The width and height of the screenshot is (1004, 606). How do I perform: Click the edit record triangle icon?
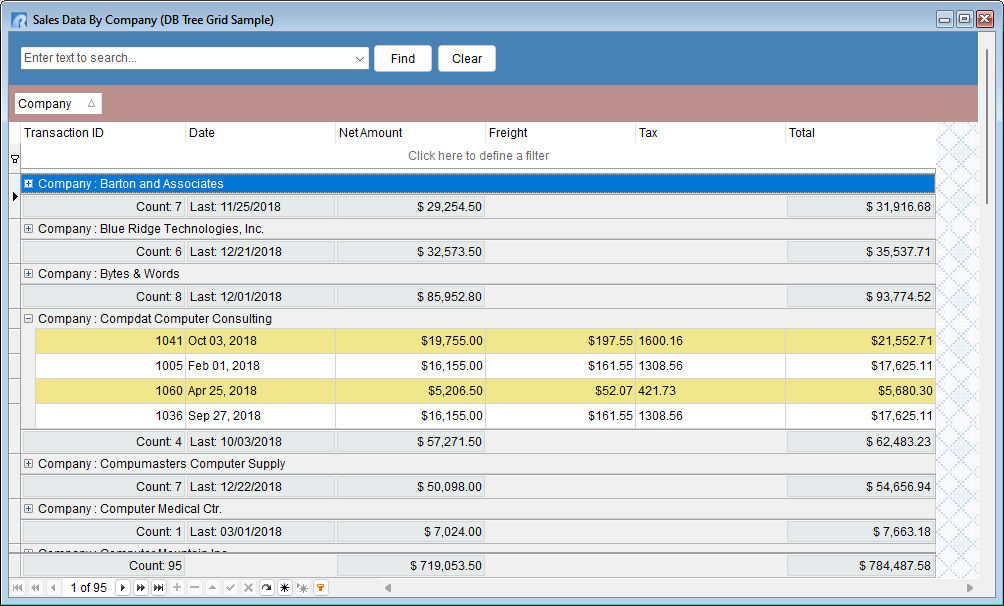pos(213,587)
